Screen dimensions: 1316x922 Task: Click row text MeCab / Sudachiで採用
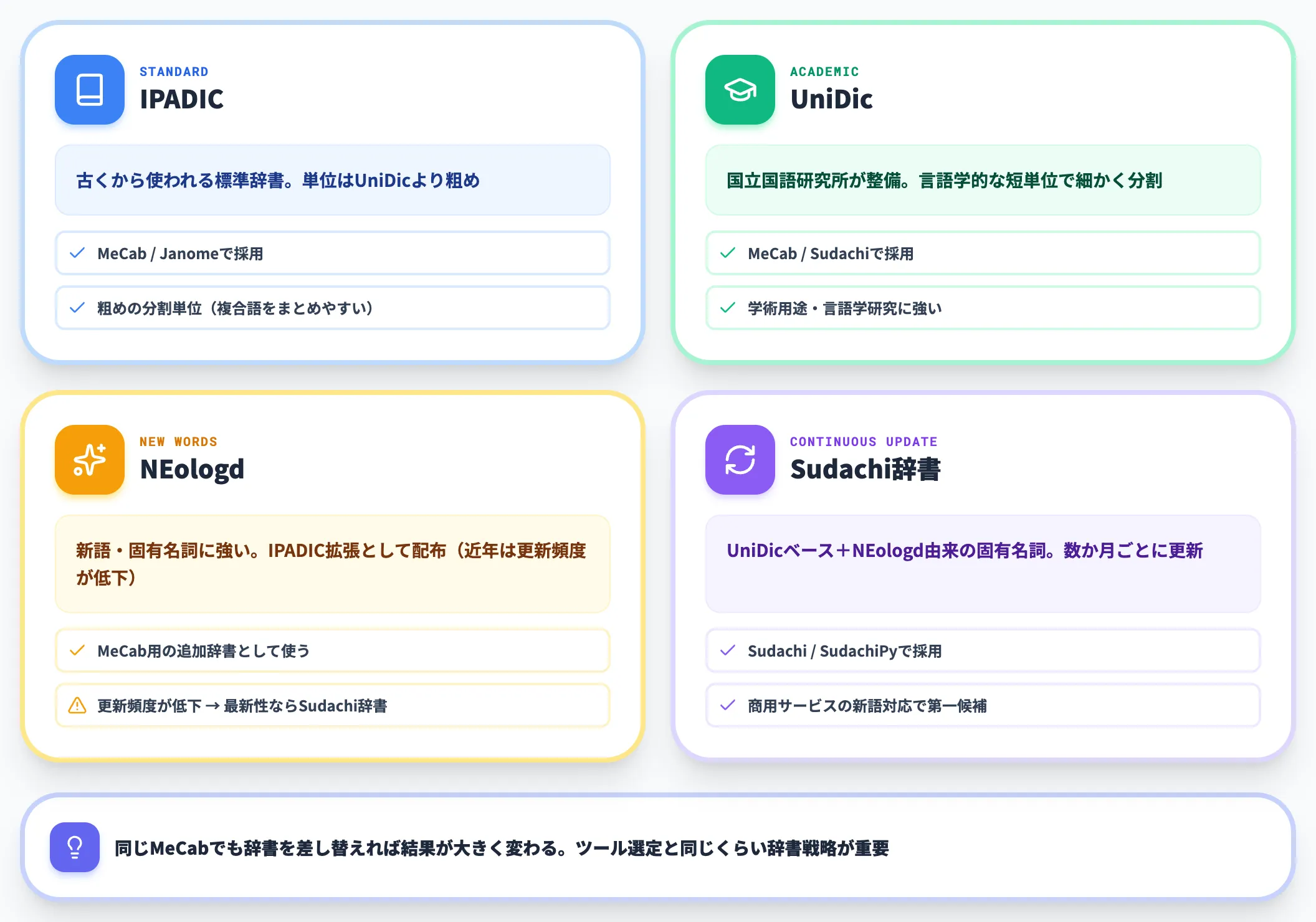pyautogui.click(x=831, y=254)
